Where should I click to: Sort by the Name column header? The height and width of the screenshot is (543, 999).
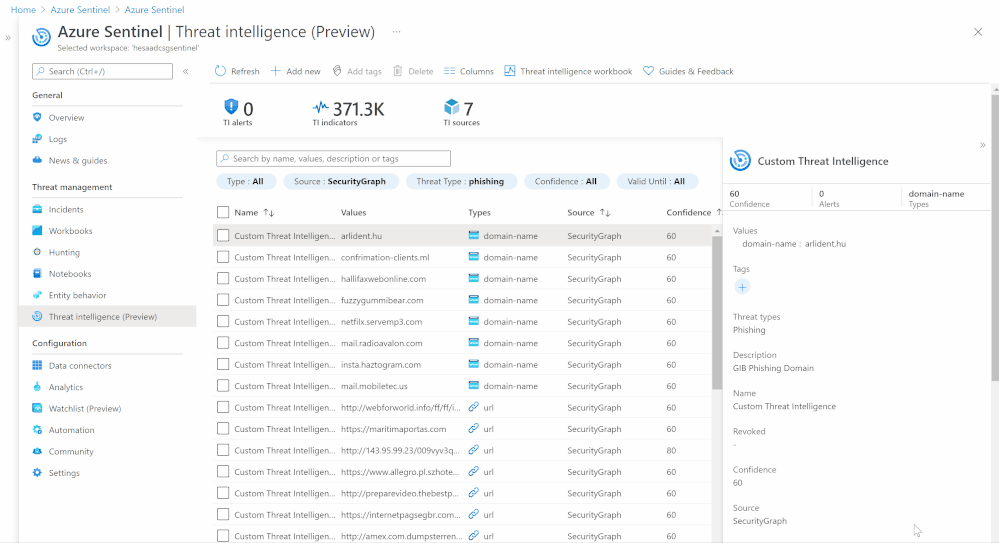pyautogui.click(x=246, y=212)
